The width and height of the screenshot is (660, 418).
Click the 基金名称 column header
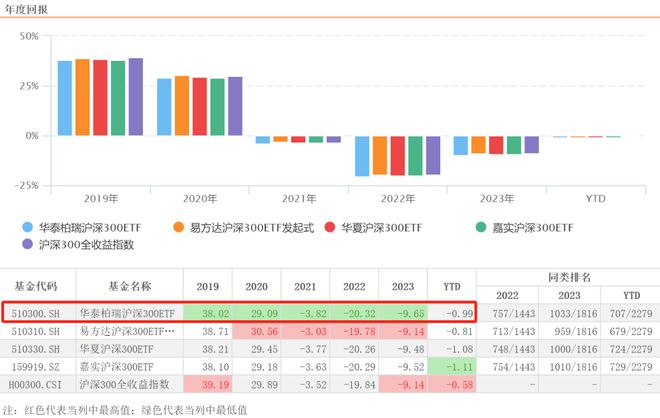point(130,286)
